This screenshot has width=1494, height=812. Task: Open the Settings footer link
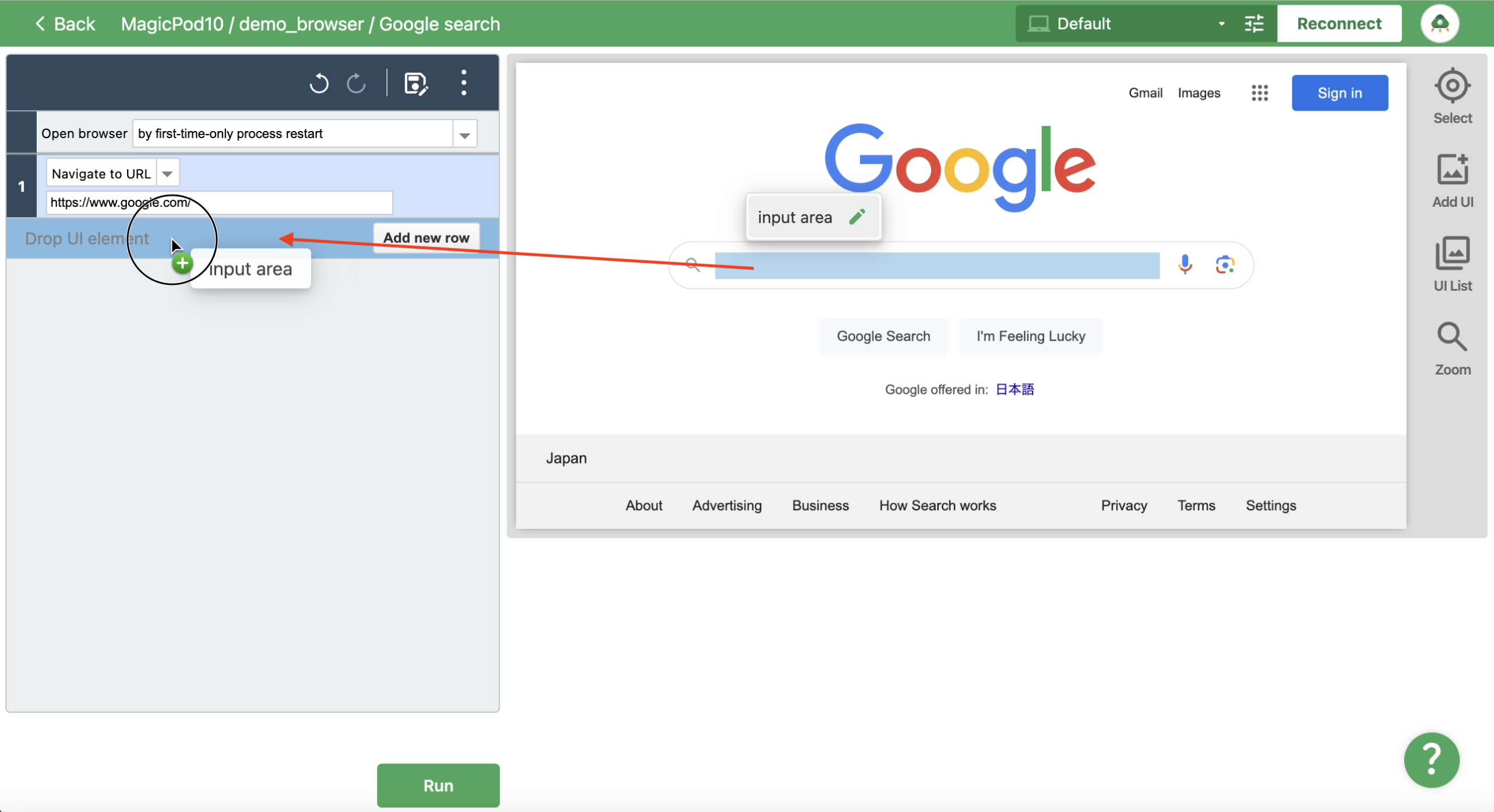click(x=1271, y=506)
